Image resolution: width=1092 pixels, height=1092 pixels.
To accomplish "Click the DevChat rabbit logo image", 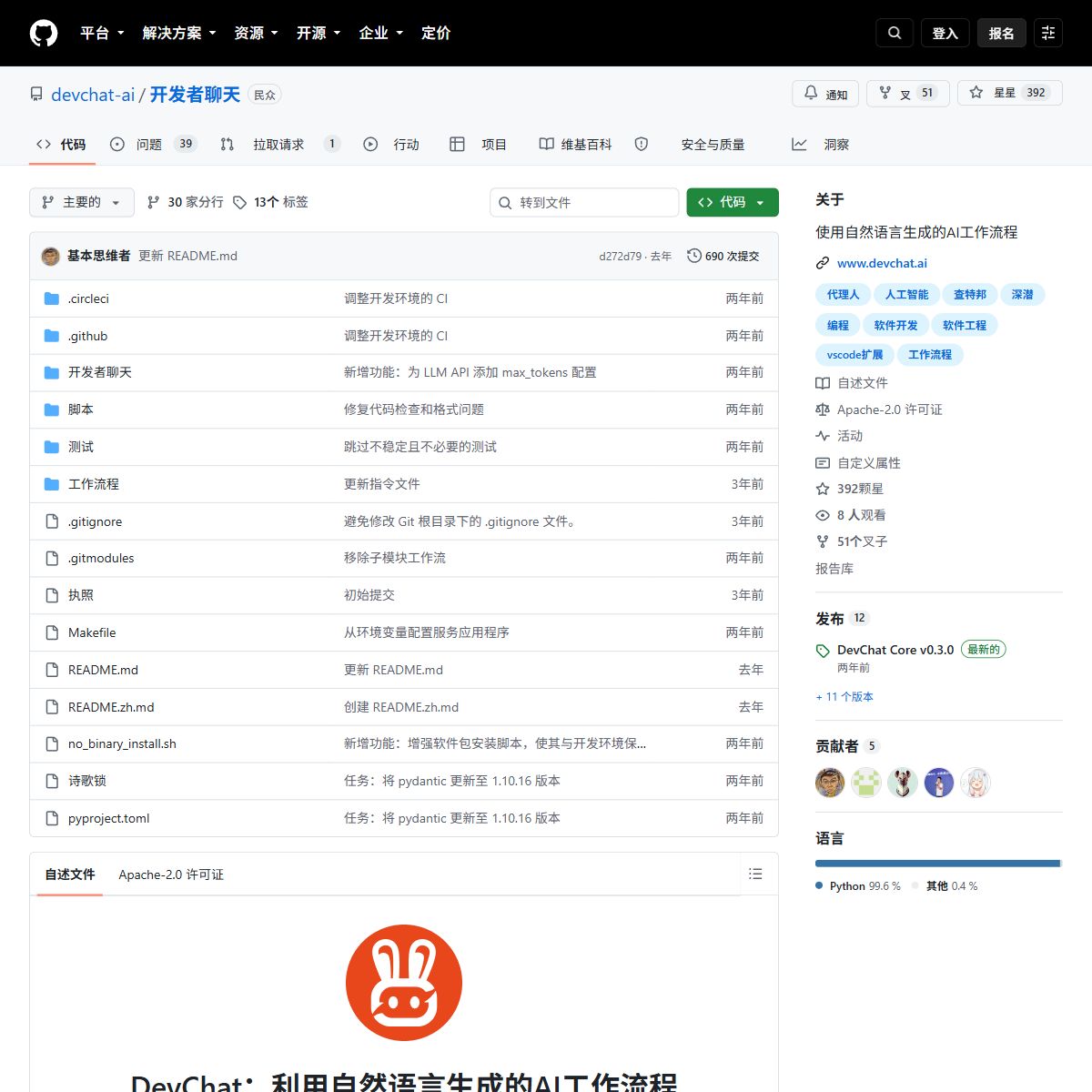I will tap(404, 983).
